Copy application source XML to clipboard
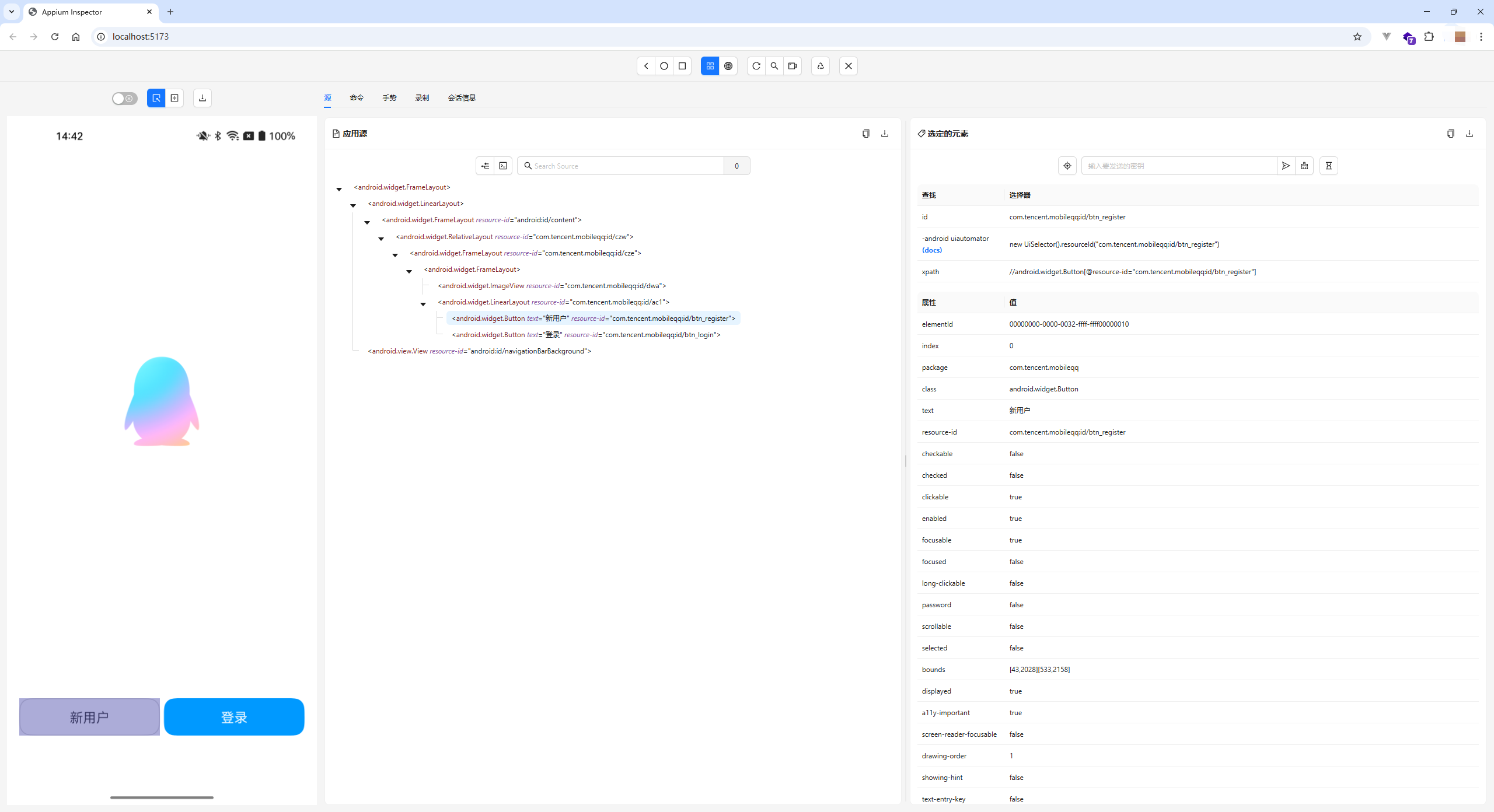 [865, 134]
